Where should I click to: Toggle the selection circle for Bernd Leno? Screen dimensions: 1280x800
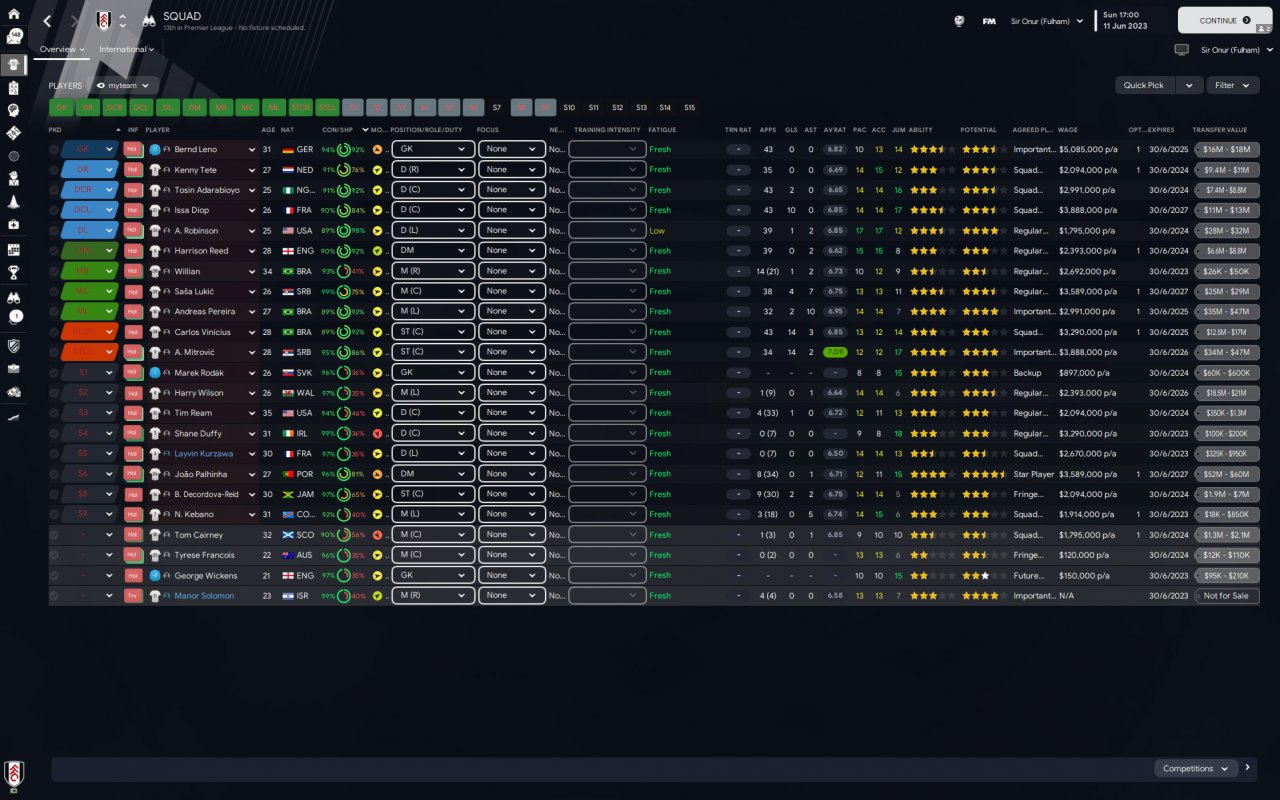[54, 149]
